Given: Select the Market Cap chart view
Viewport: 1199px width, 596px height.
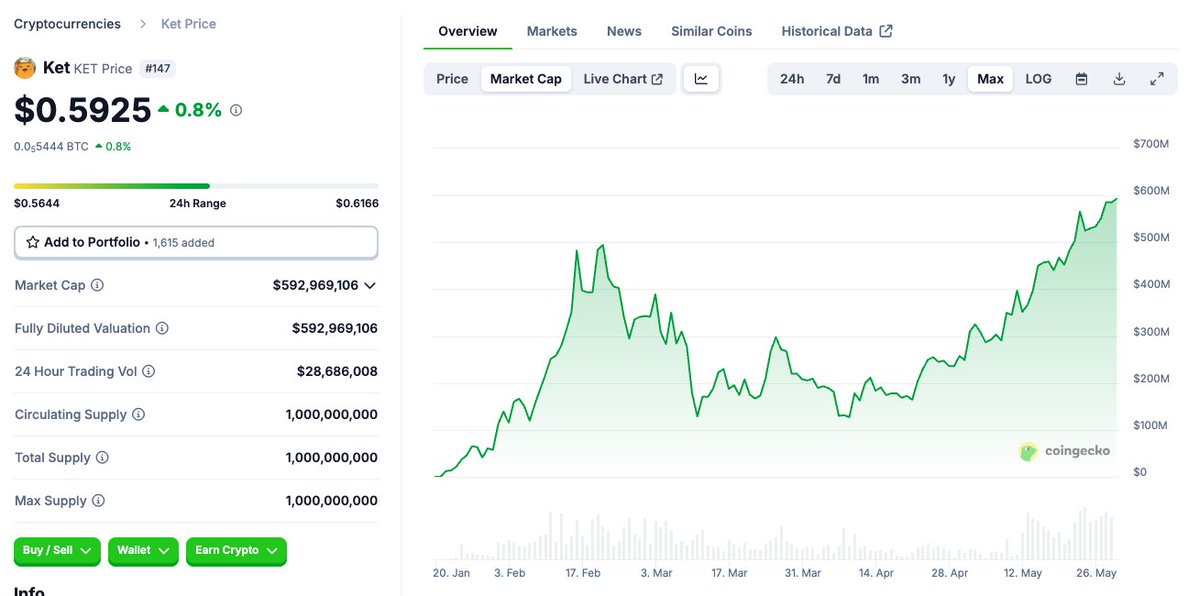Looking at the screenshot, I should point(526,79).
